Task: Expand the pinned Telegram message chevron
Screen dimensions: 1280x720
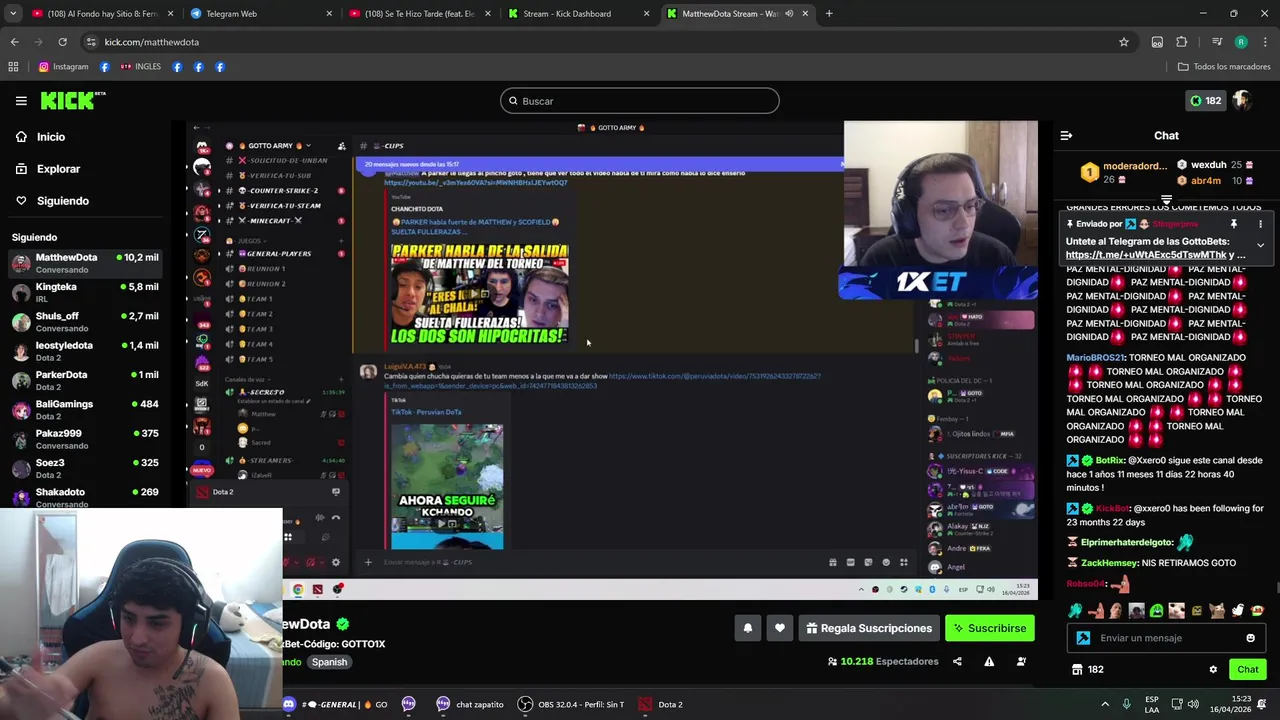Action: tap(1260, 245)
